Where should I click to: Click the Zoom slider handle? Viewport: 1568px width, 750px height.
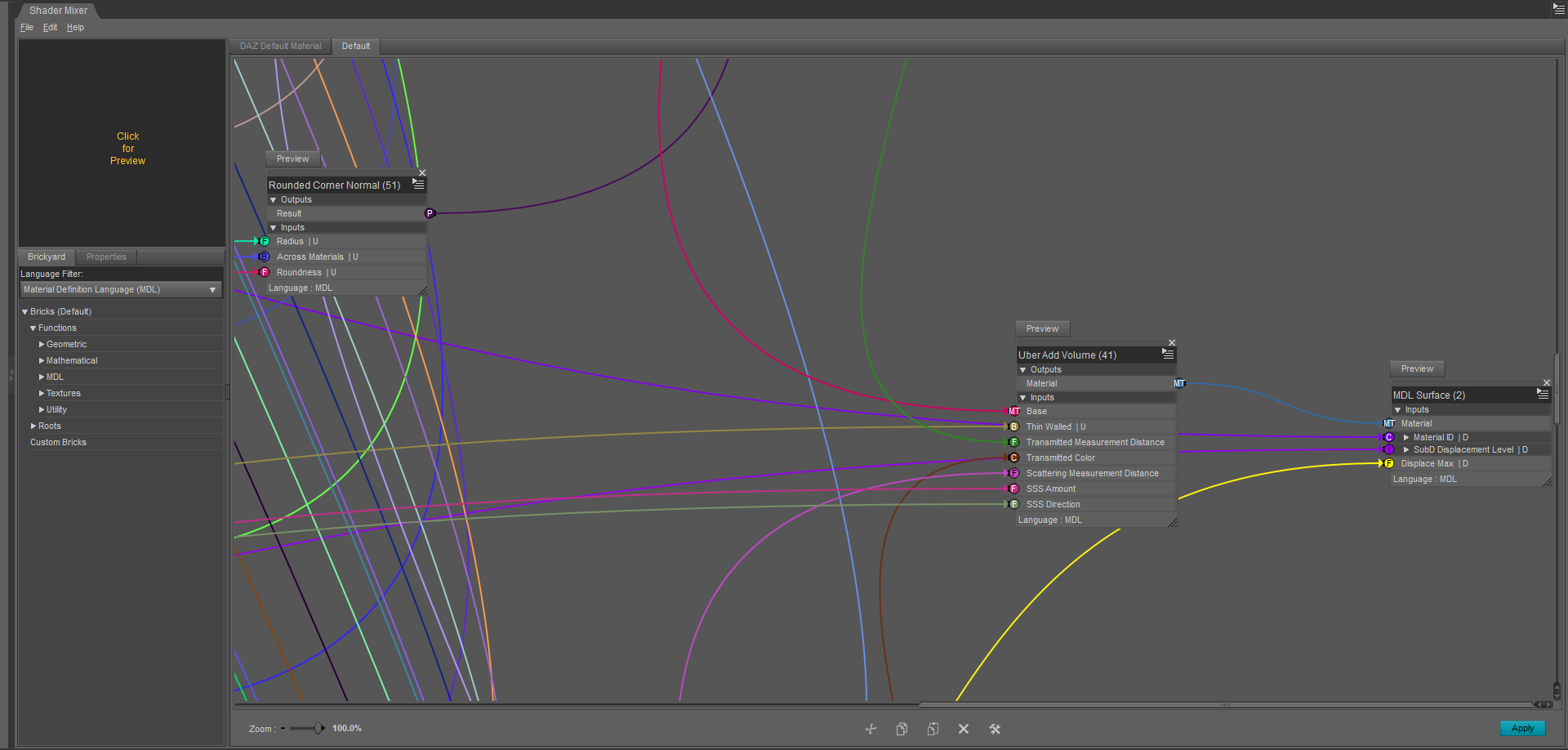click(318, 728)
